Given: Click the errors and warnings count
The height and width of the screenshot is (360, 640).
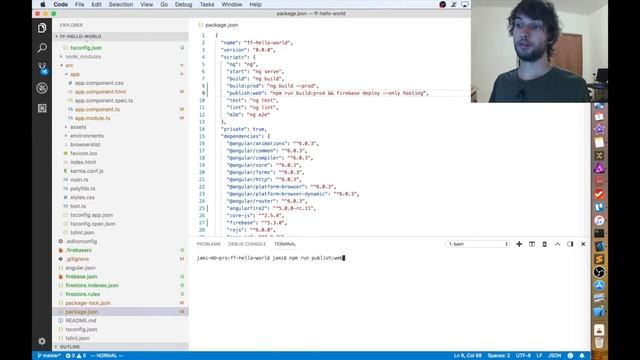Looking at the screenshot, I should [x=76, y=356].
